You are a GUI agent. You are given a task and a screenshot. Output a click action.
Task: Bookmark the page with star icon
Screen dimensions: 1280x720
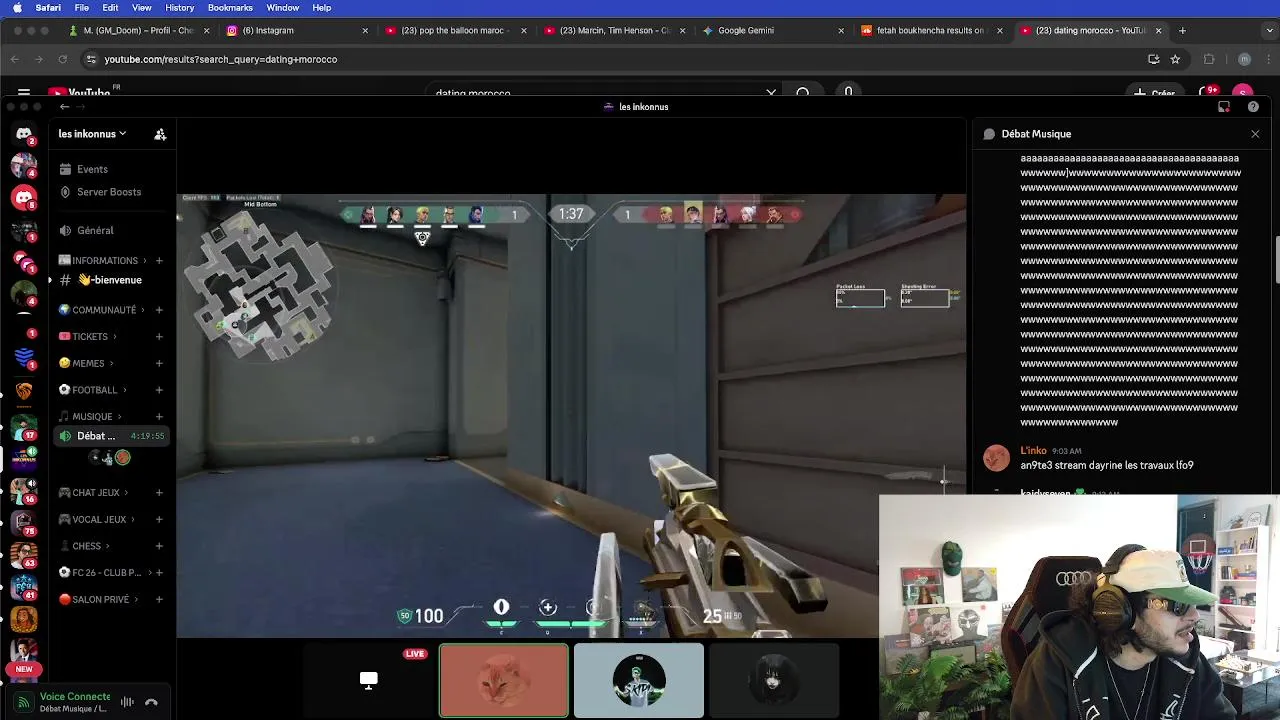point(1175,59)
